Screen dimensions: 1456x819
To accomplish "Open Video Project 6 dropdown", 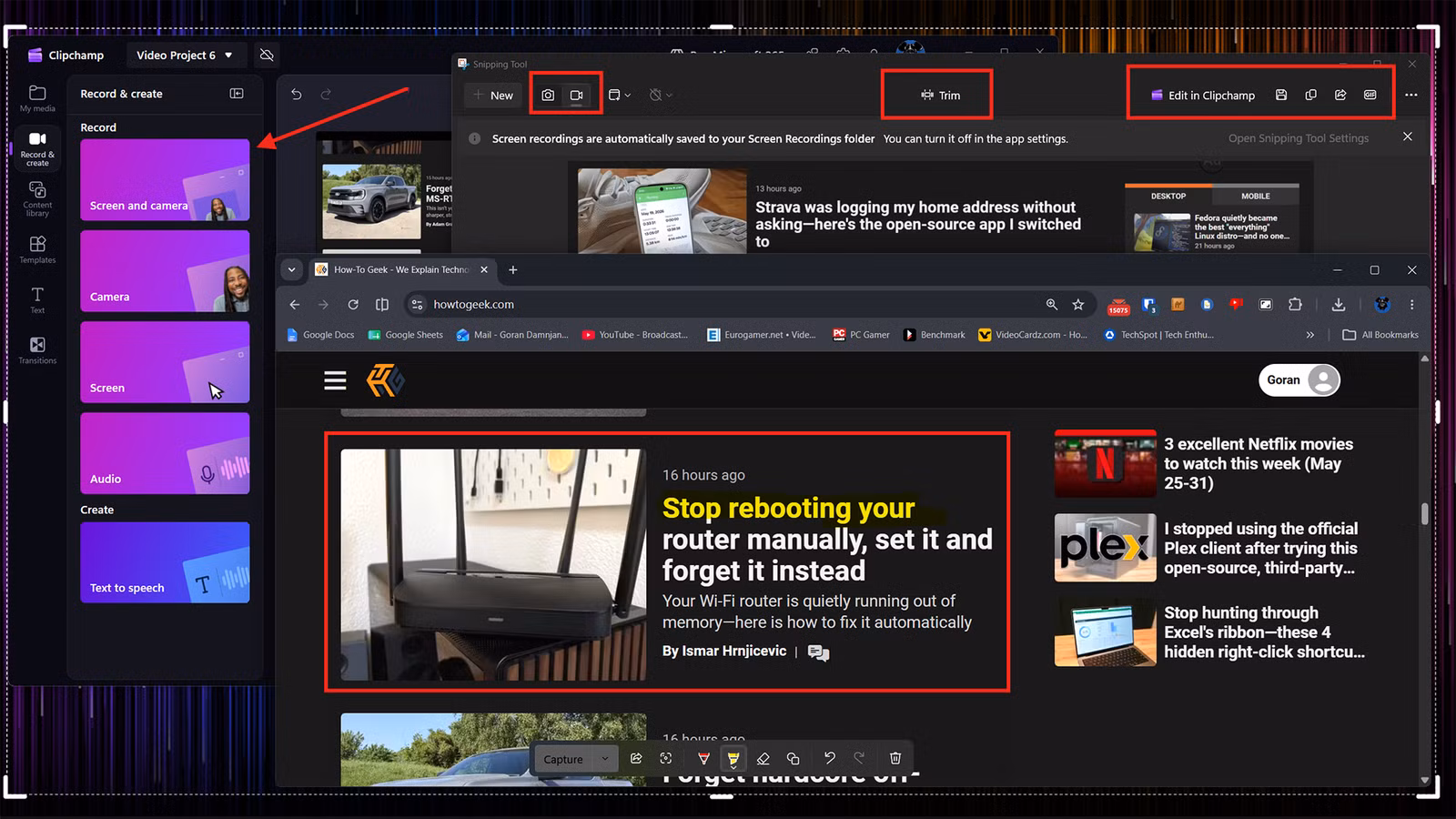I will pyautogui.click(x=185, y=55).
